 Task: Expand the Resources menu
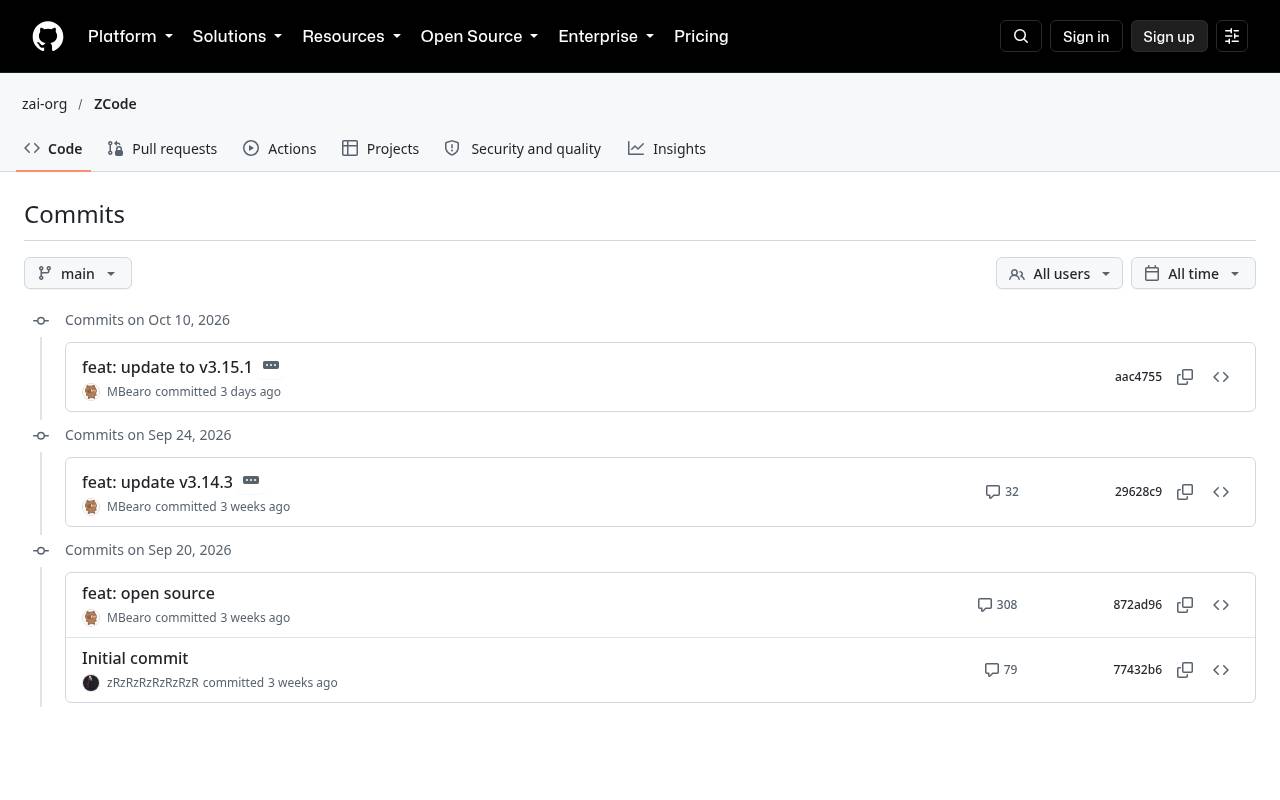[351, 36]
